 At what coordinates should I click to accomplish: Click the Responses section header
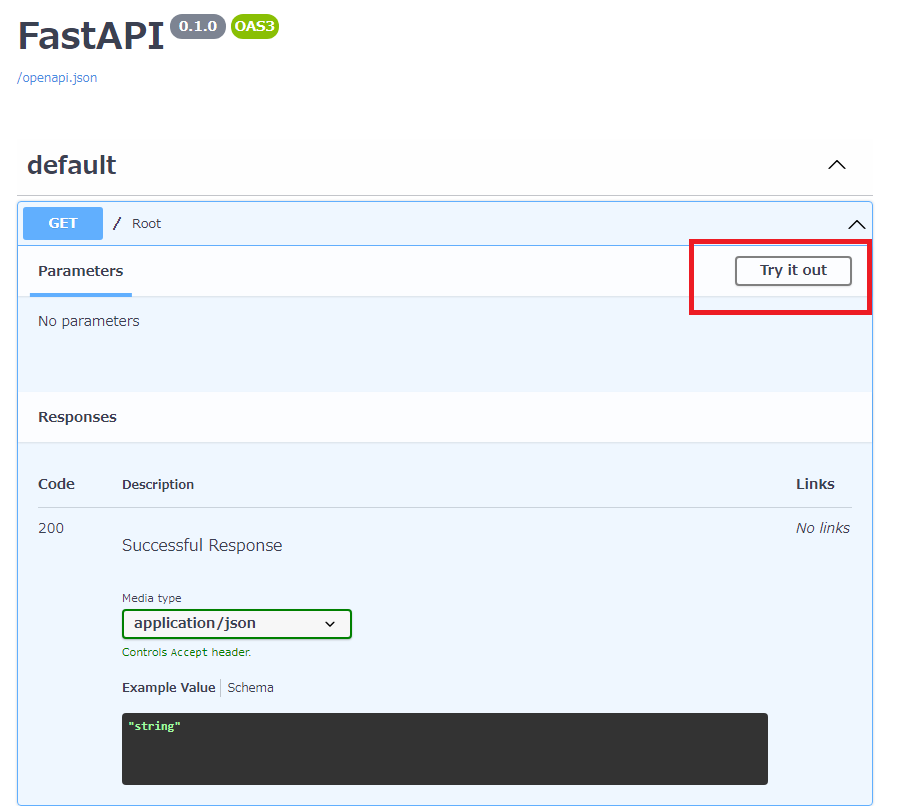[77, 417]
